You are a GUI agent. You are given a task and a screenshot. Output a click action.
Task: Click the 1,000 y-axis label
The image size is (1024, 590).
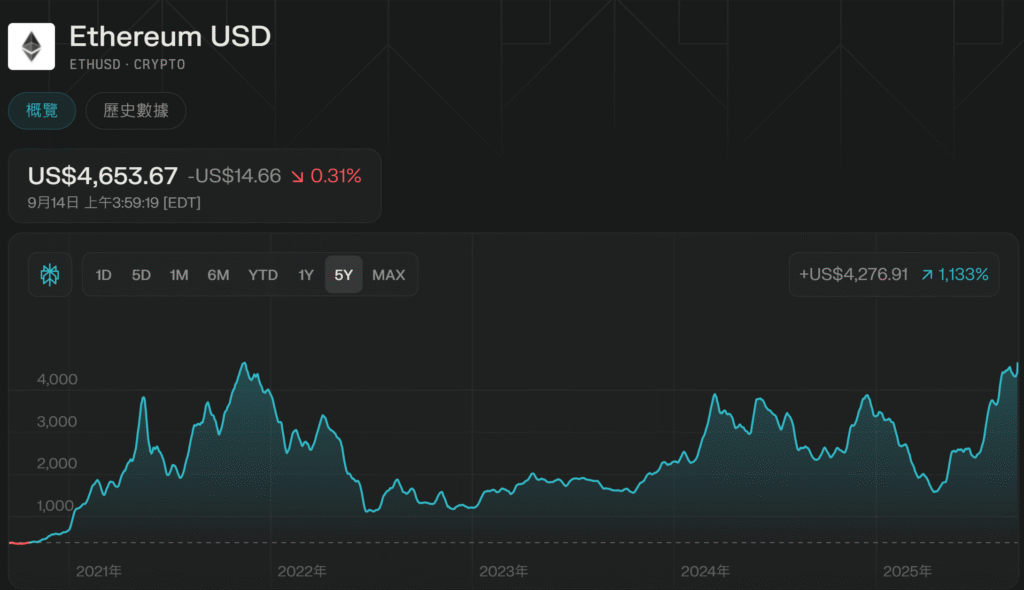click(x=56, y=505)
